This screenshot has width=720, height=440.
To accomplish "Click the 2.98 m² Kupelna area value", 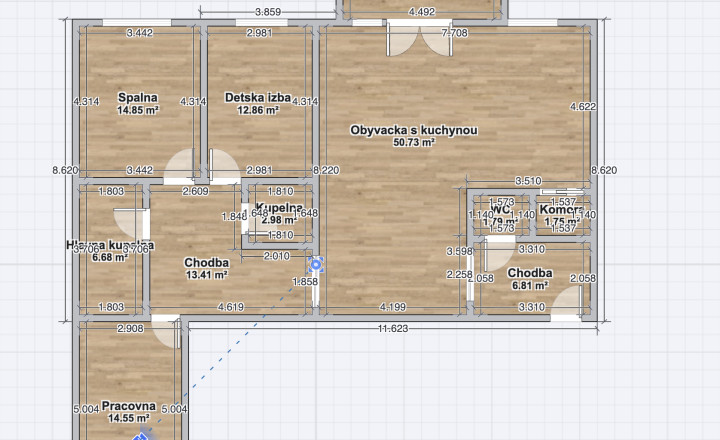I will (x=279, y=220).
